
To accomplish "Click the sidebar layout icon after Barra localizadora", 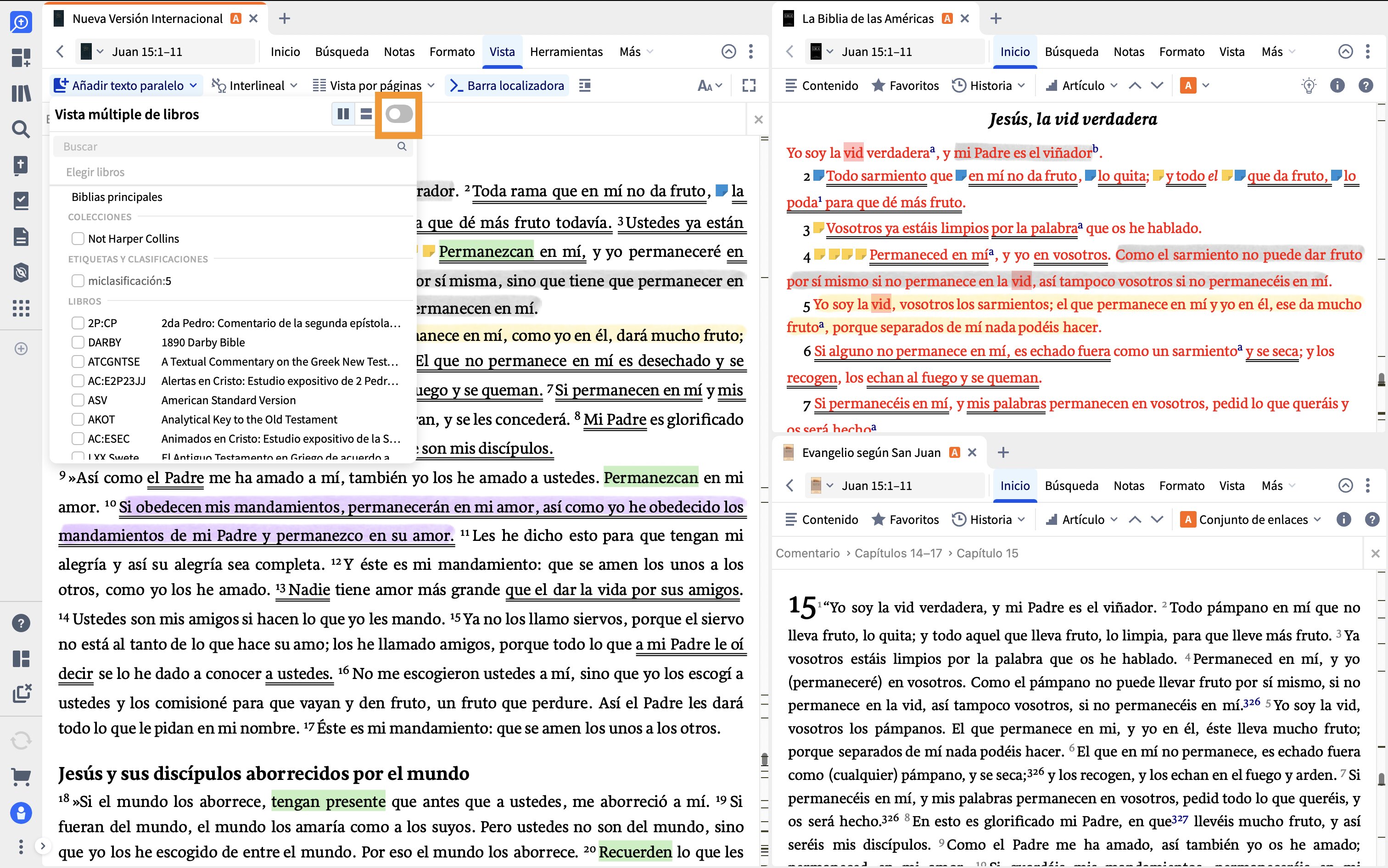I will coord(585,85).
